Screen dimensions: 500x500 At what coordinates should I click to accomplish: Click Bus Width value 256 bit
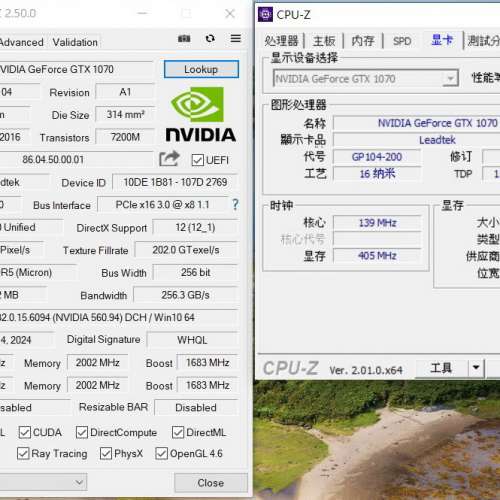coord(195,272)
